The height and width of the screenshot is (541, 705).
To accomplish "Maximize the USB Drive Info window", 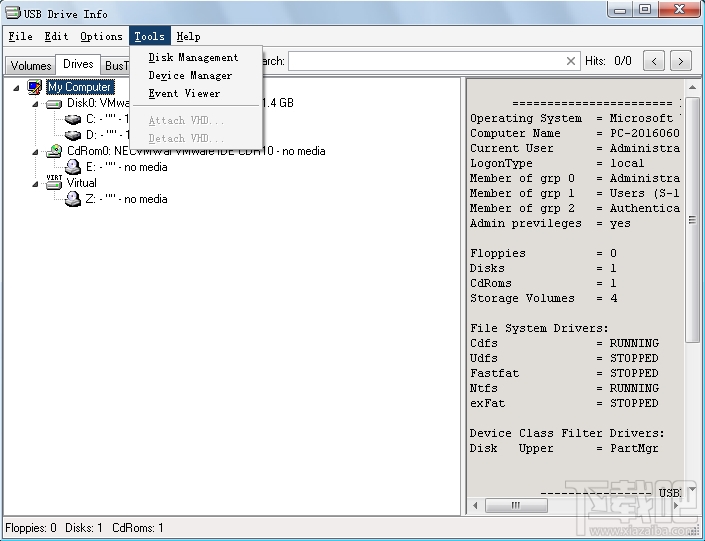I will click(x=645, y=9).
